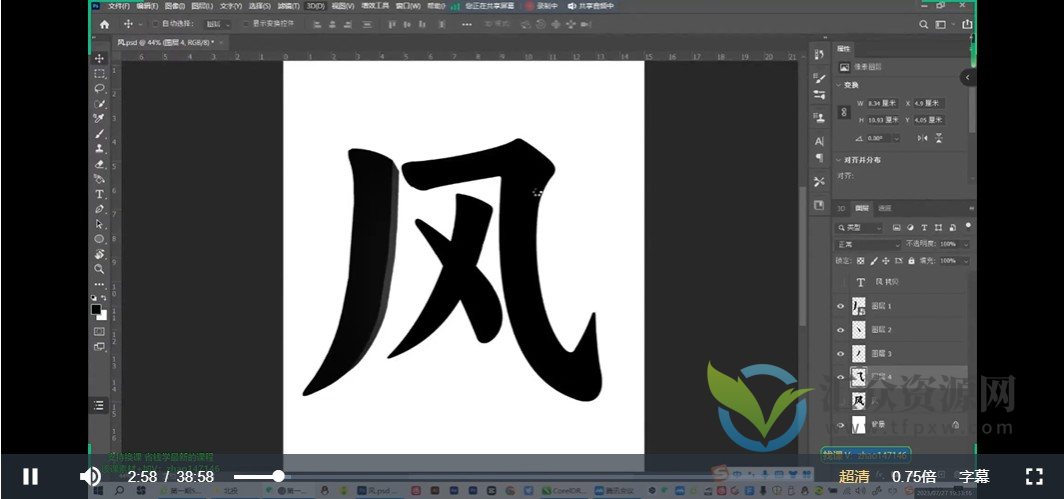The height and width of the screenshot is (499, 1064).
Task: Select the Ellipse shape tool
Action: click(x=99, y=239)
